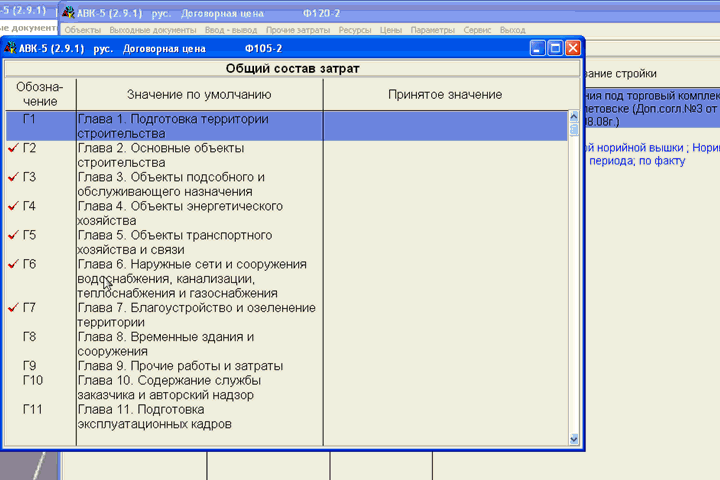
Task: Click the Принятое значение column header
Action: click(444, 94)
